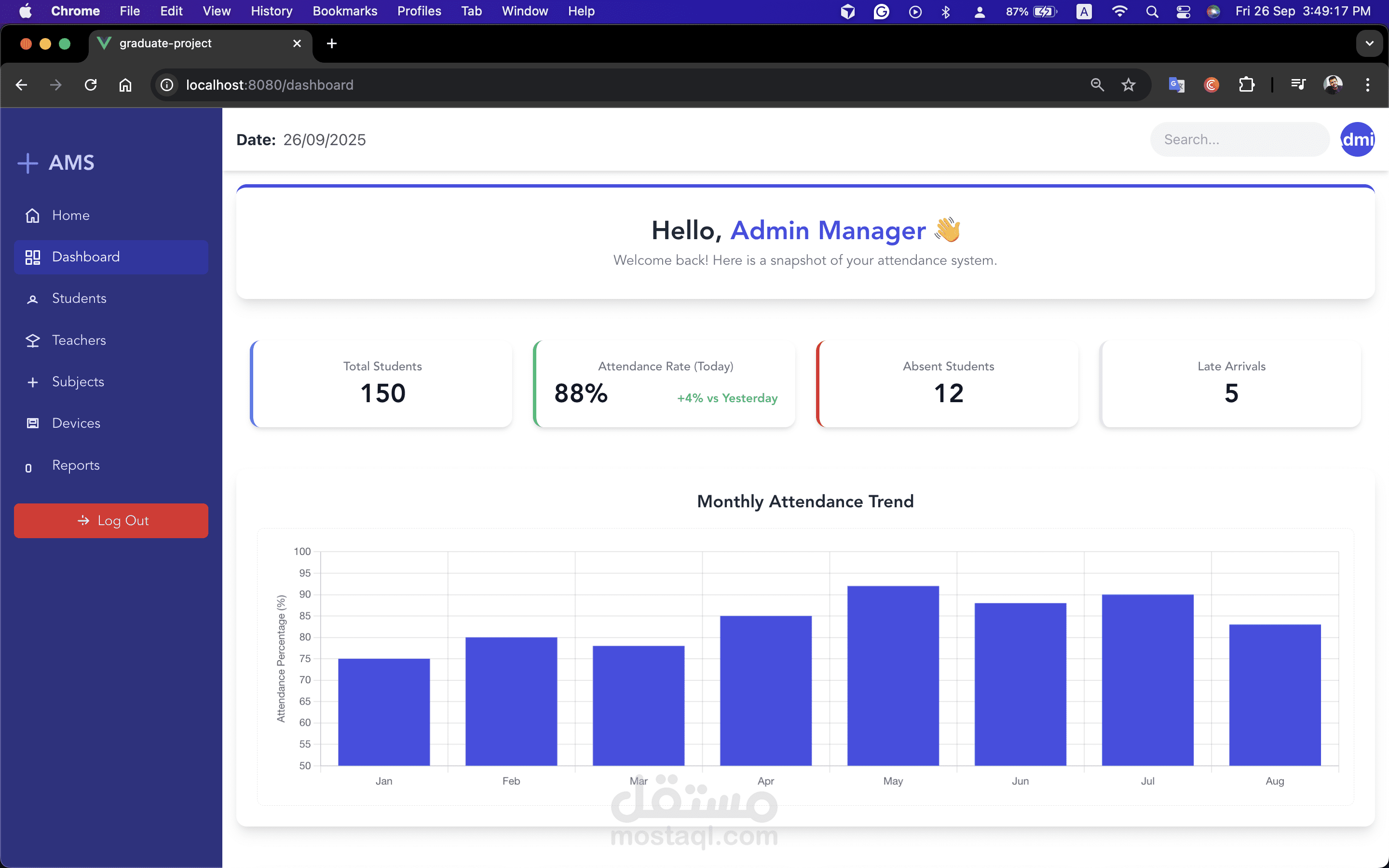Open Control Center in the menu bar

tap(1183, 12)
